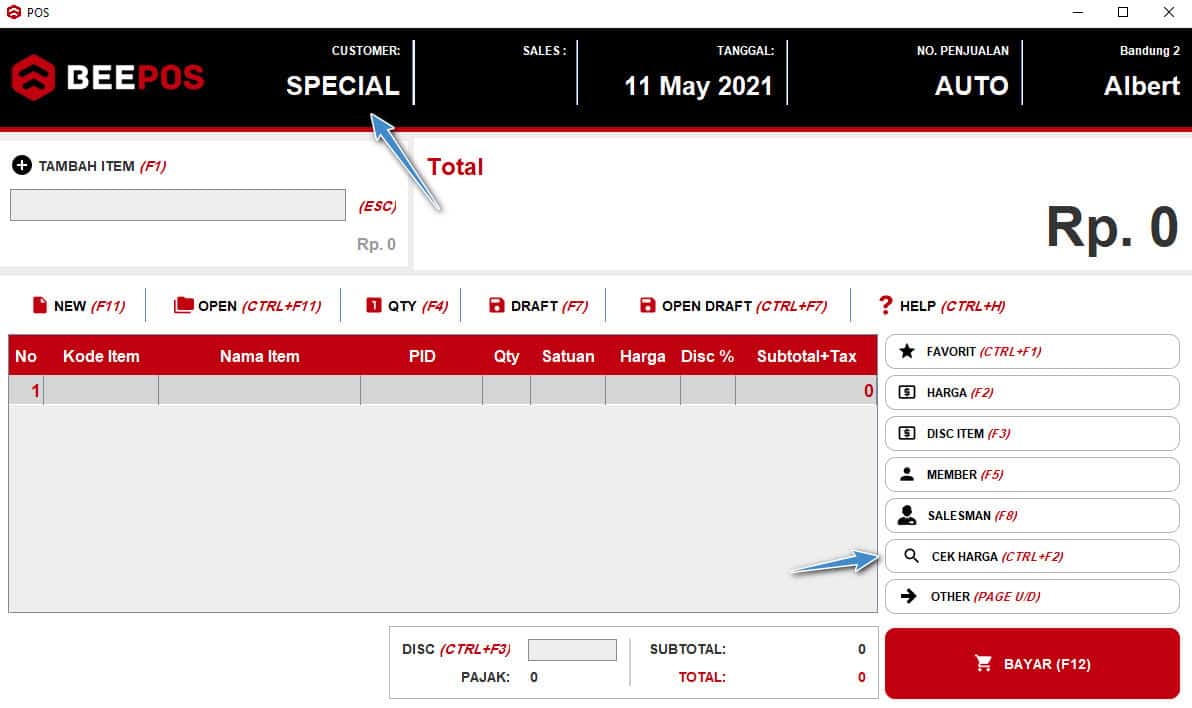Click the Other arrow icon
This screenshot has width=1192, height=708.
908,596
